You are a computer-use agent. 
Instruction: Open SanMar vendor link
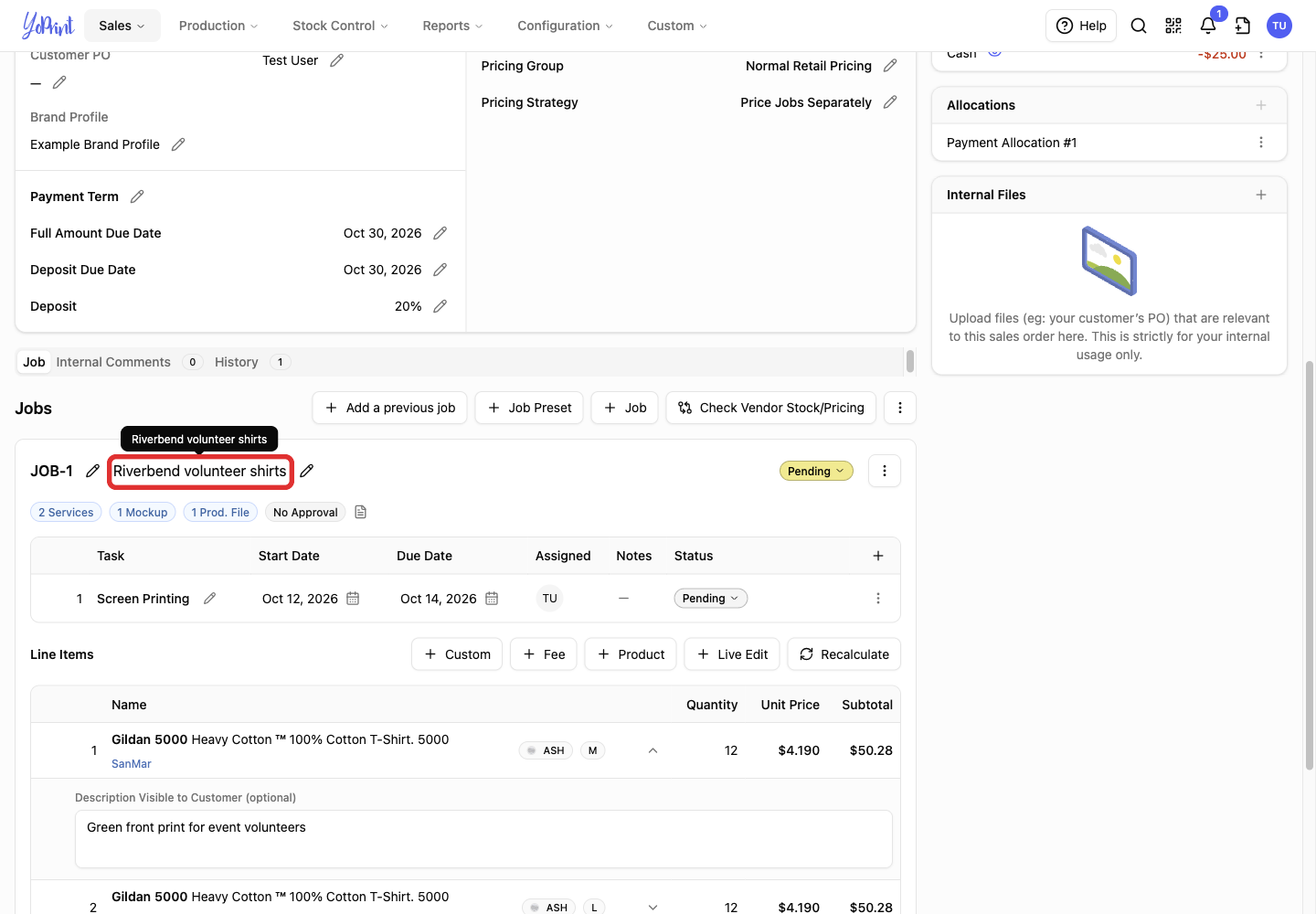click(x=132, y=764)
